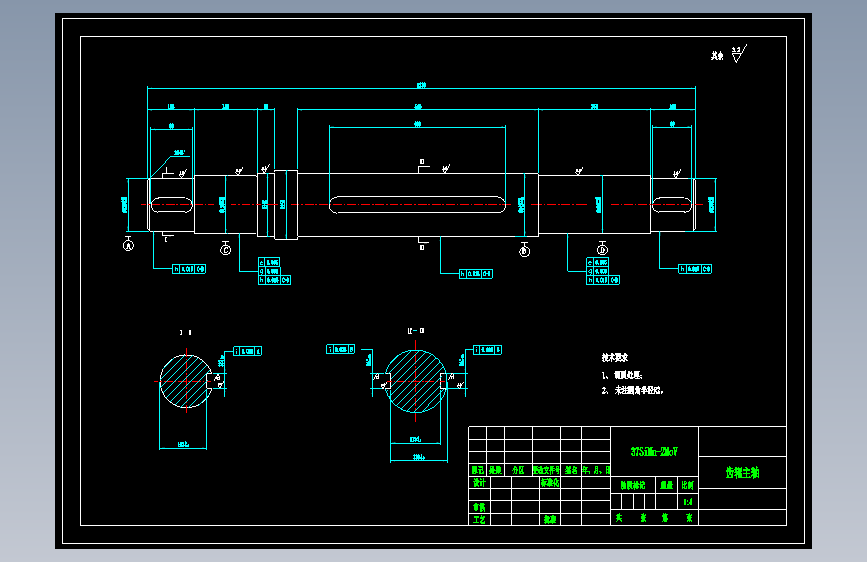Select technical requirement line 1
The width and height of the screenshot is (867, 562).
622,375
